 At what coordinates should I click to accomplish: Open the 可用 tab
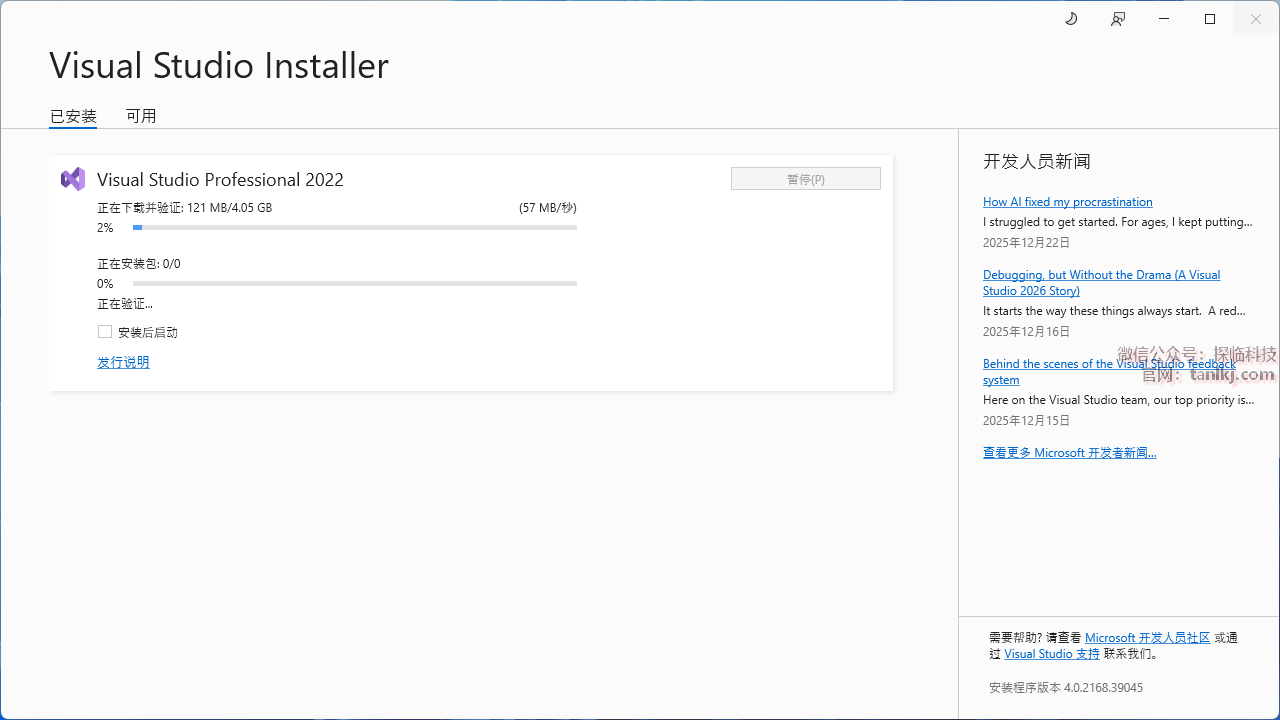coord(141,116)
